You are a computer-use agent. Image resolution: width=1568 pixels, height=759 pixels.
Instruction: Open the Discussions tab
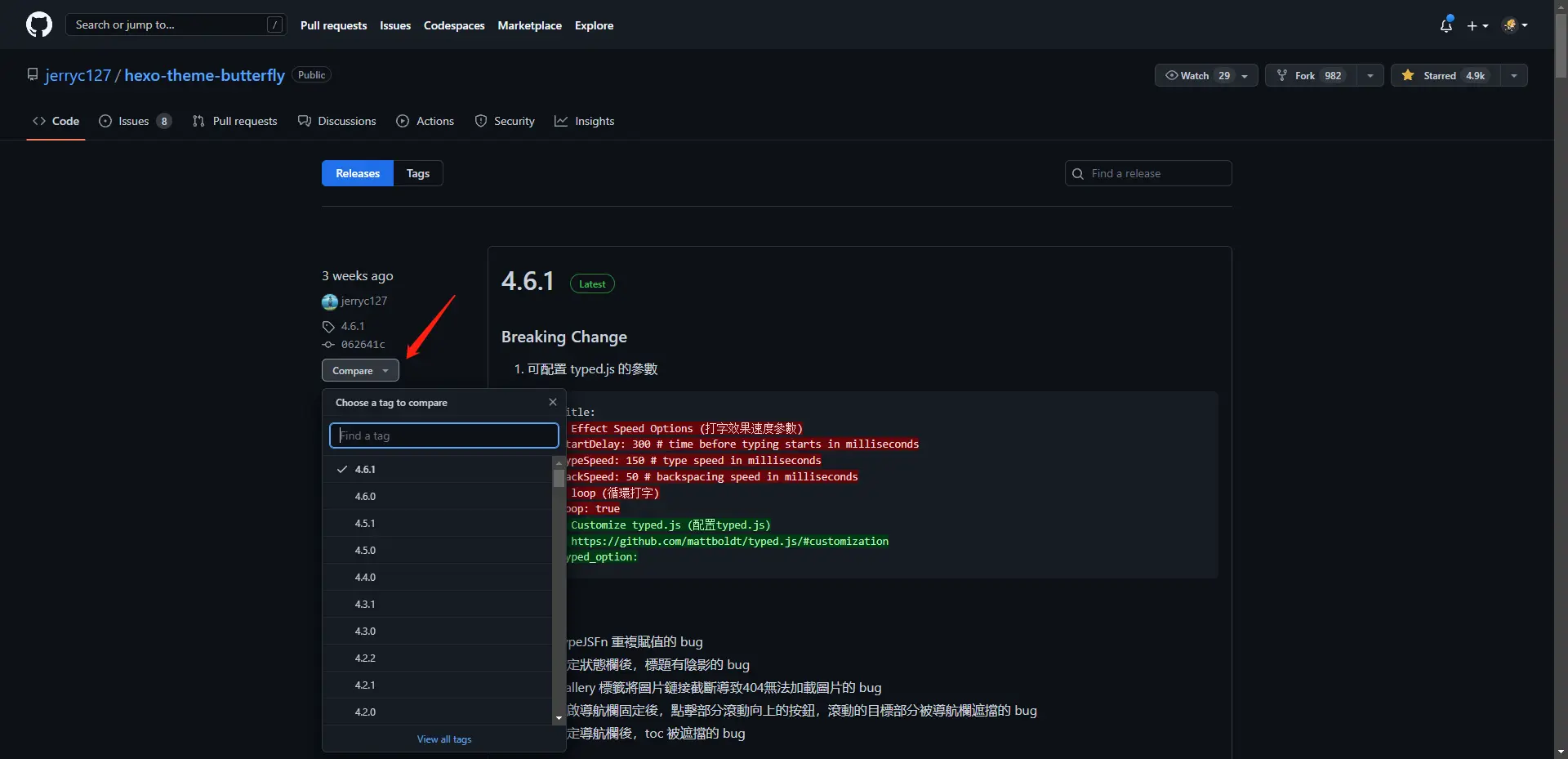click(337, 121)
